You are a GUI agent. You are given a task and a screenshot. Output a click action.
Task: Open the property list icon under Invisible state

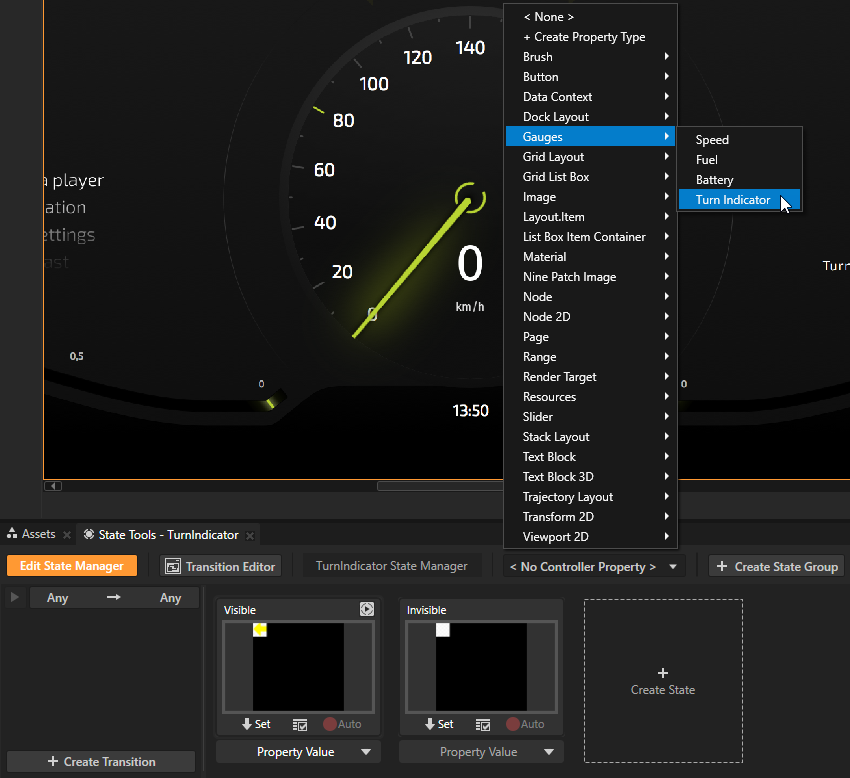pyautogui.click(x=483, y=724)
